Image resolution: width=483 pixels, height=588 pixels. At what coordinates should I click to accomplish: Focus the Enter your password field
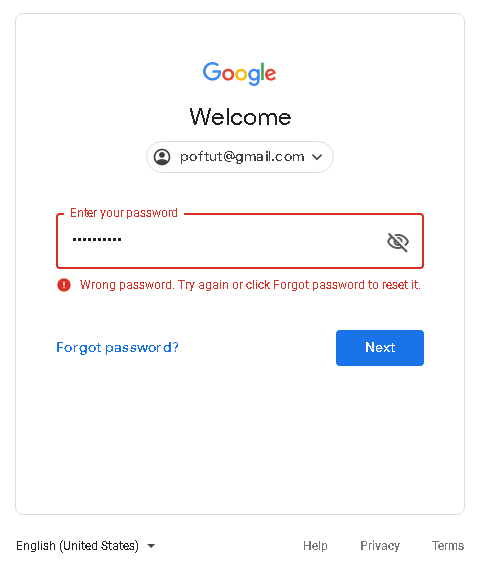coord(240,241)
